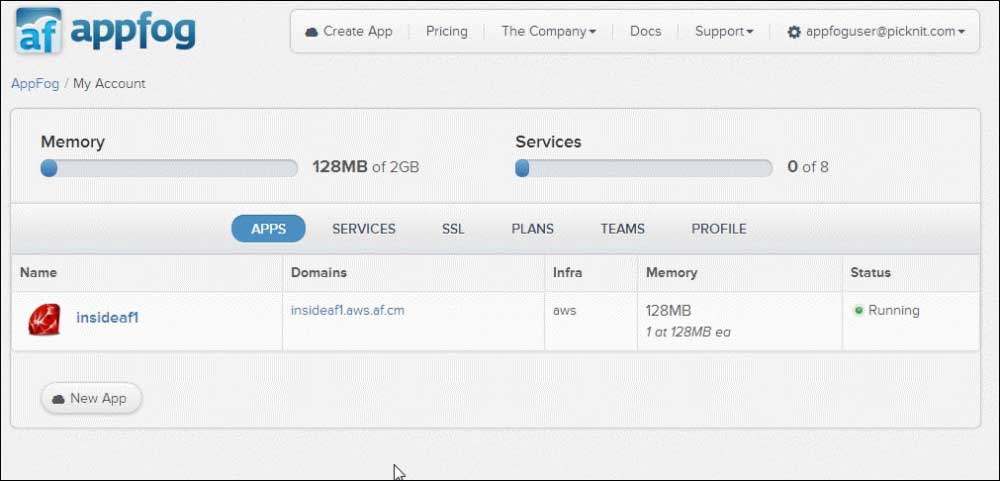This screenshot has width=1000, height=481.
Task: Expand the appfoguser@picknit.com account menu
Action: [876, 31]
